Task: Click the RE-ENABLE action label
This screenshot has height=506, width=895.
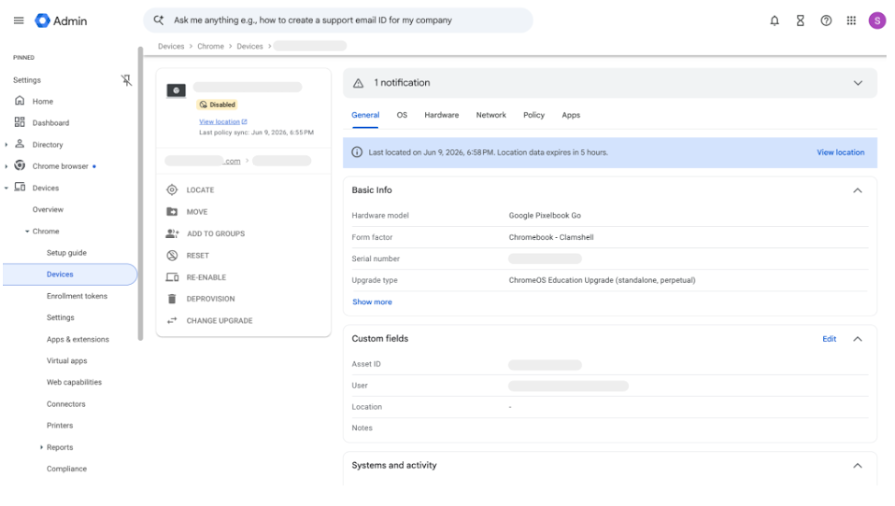Action: point(206,277)
